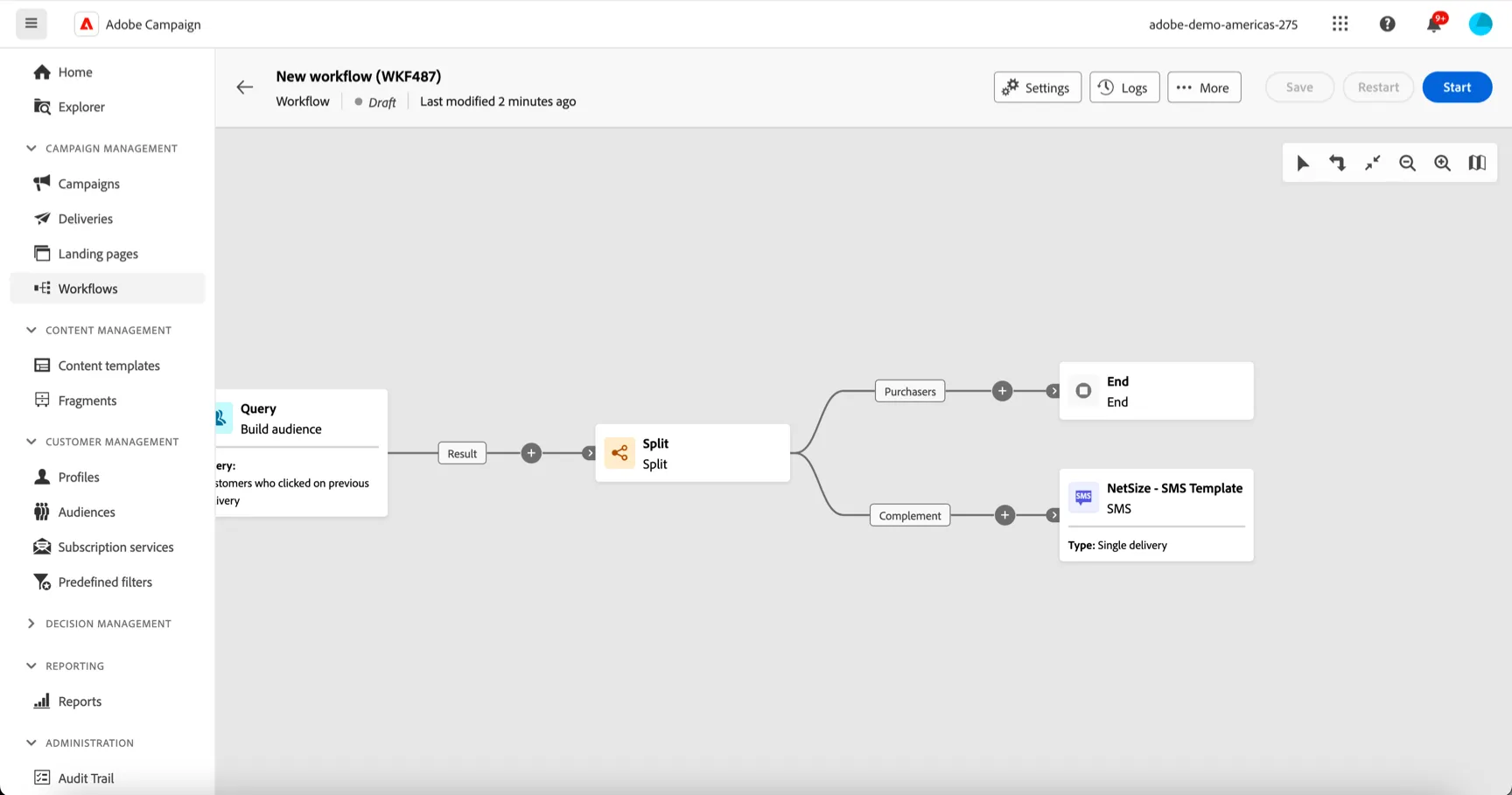
Task: Open Landing pages
Action: (108, 254)
